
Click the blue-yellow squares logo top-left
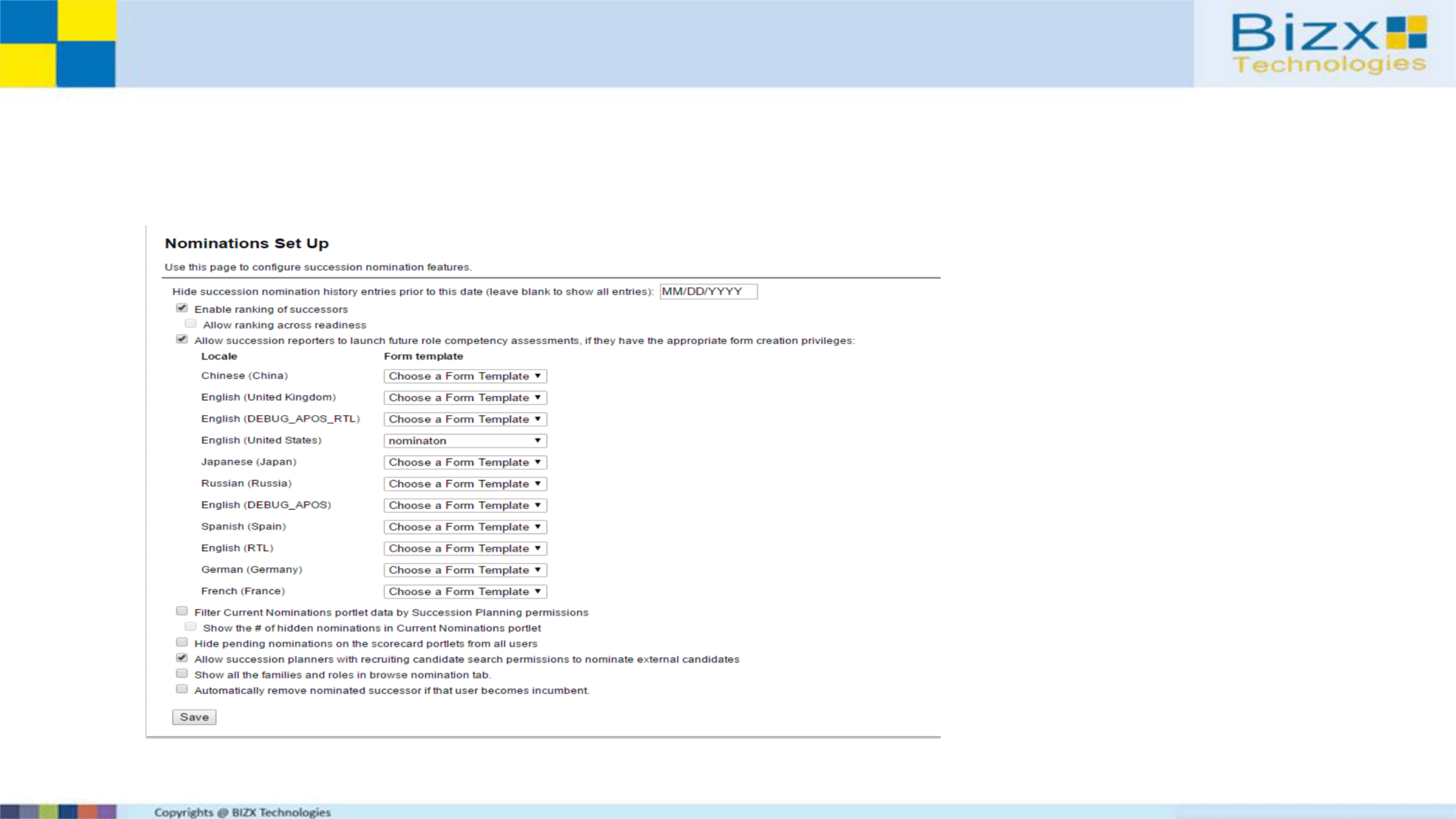[58, 43]
